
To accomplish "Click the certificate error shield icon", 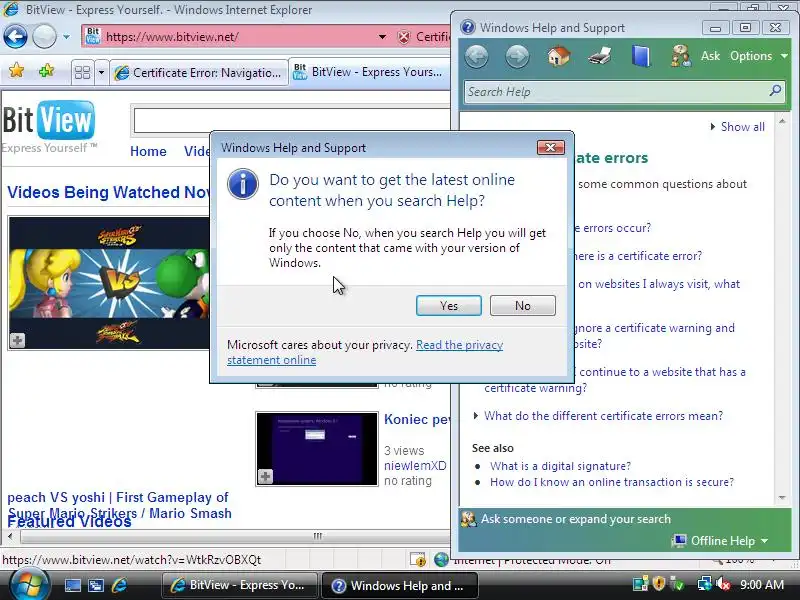I will [404, 37].
